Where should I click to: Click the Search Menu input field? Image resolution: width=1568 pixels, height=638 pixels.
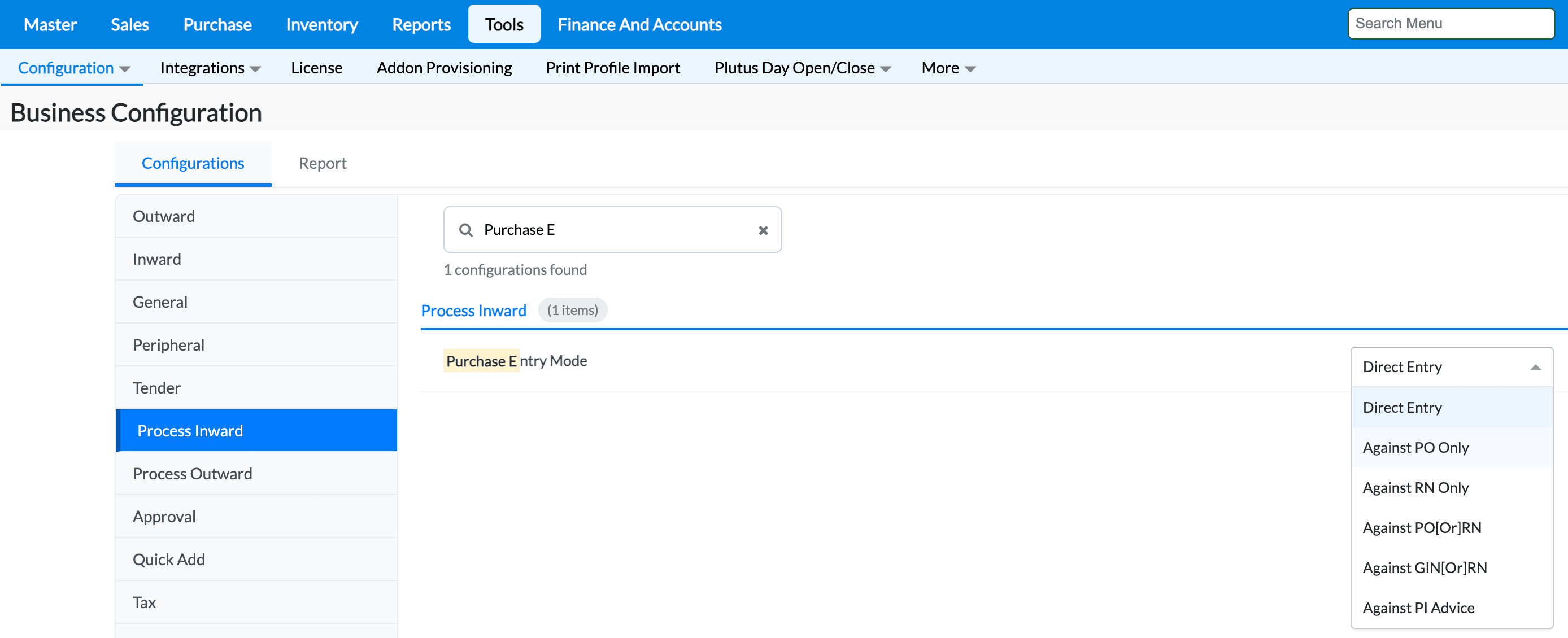[1451, 24]
